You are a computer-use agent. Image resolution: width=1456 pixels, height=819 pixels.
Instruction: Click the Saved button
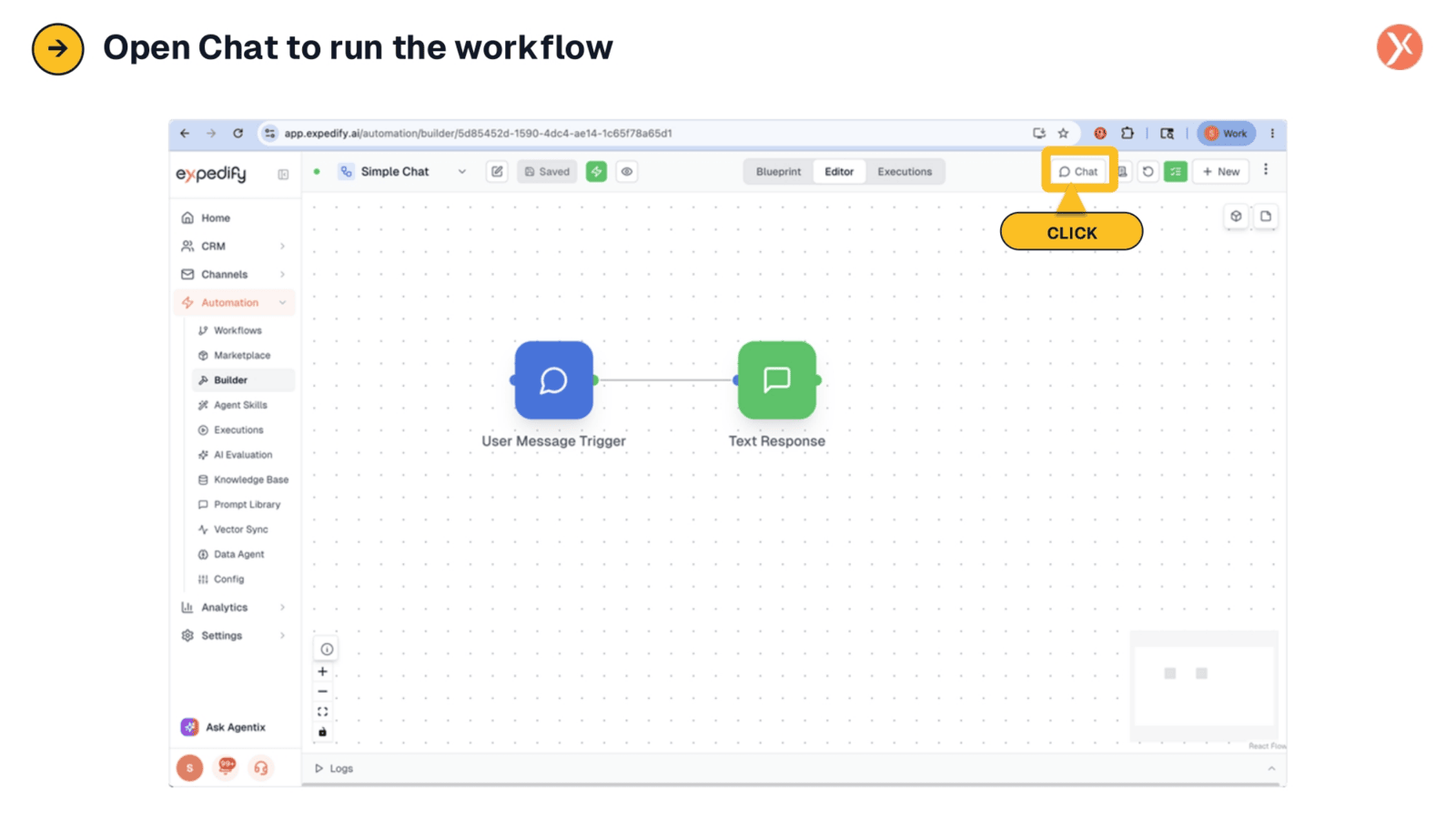click(547, 171)
